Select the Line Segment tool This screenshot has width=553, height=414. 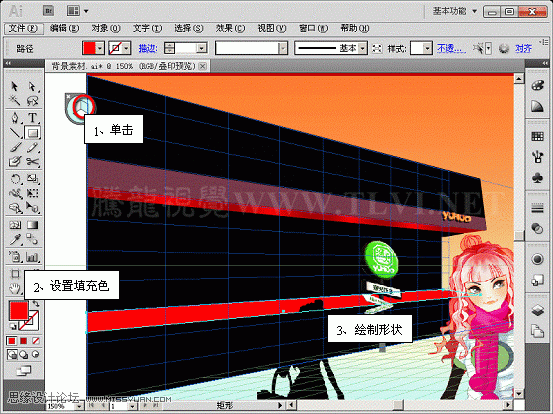pyautogui.click(x=14, y=133)
